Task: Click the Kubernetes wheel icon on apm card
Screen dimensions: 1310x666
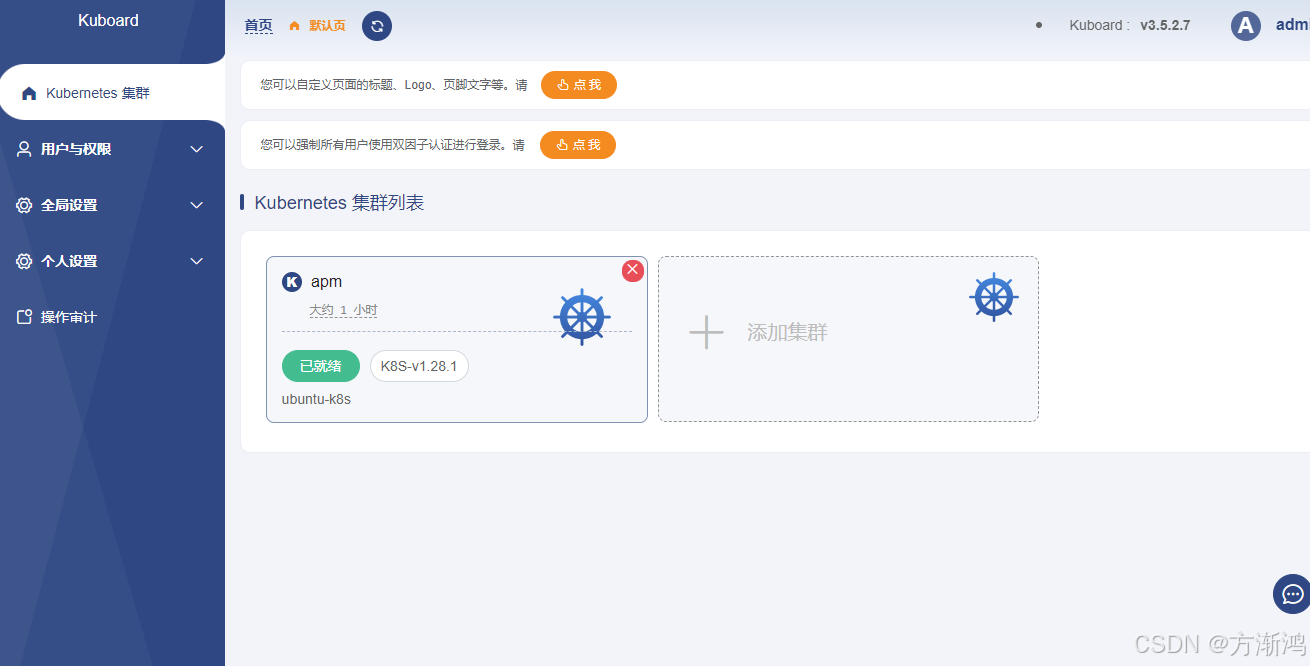Action: (x=582, y=318)
